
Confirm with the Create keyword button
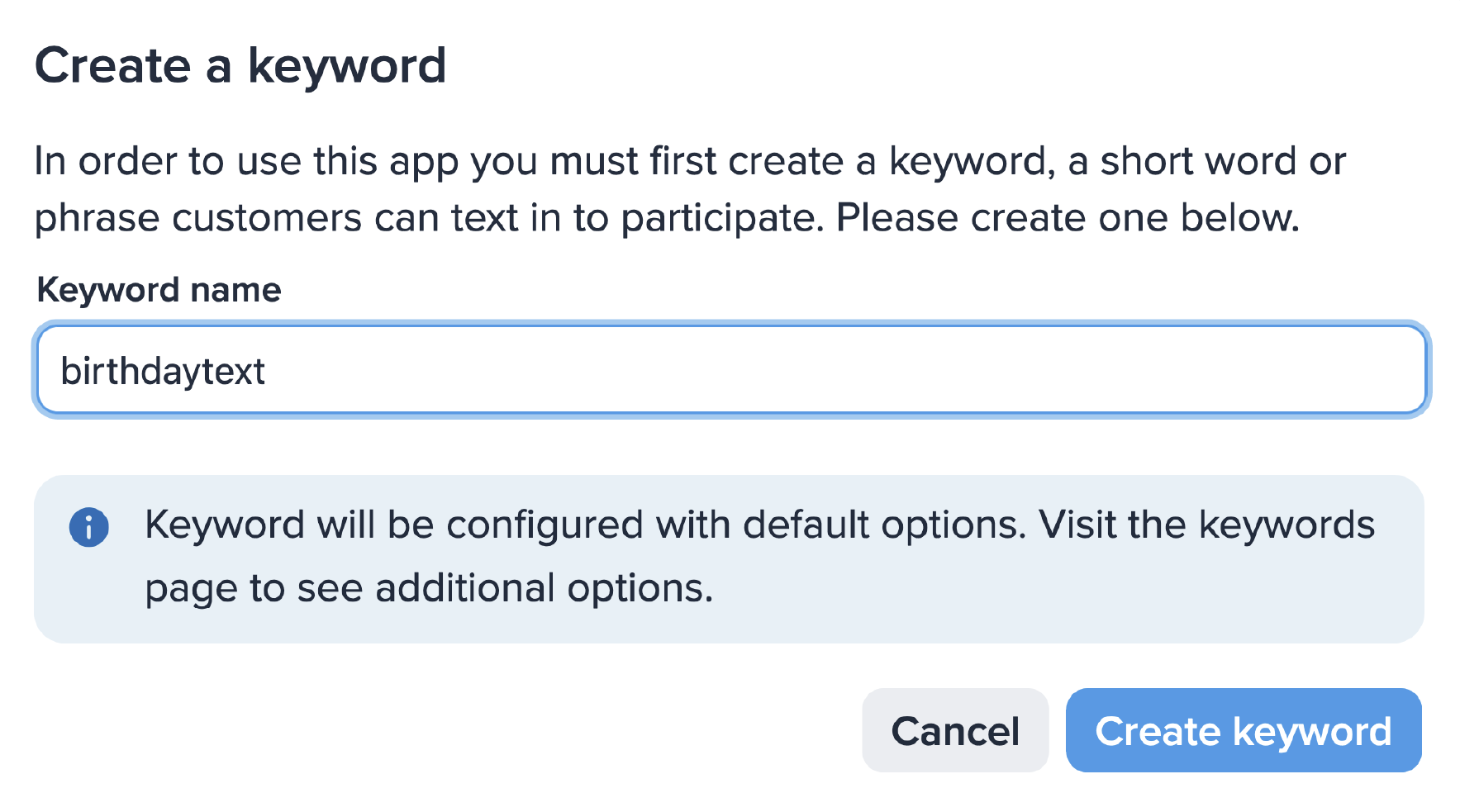point(1244,730)
